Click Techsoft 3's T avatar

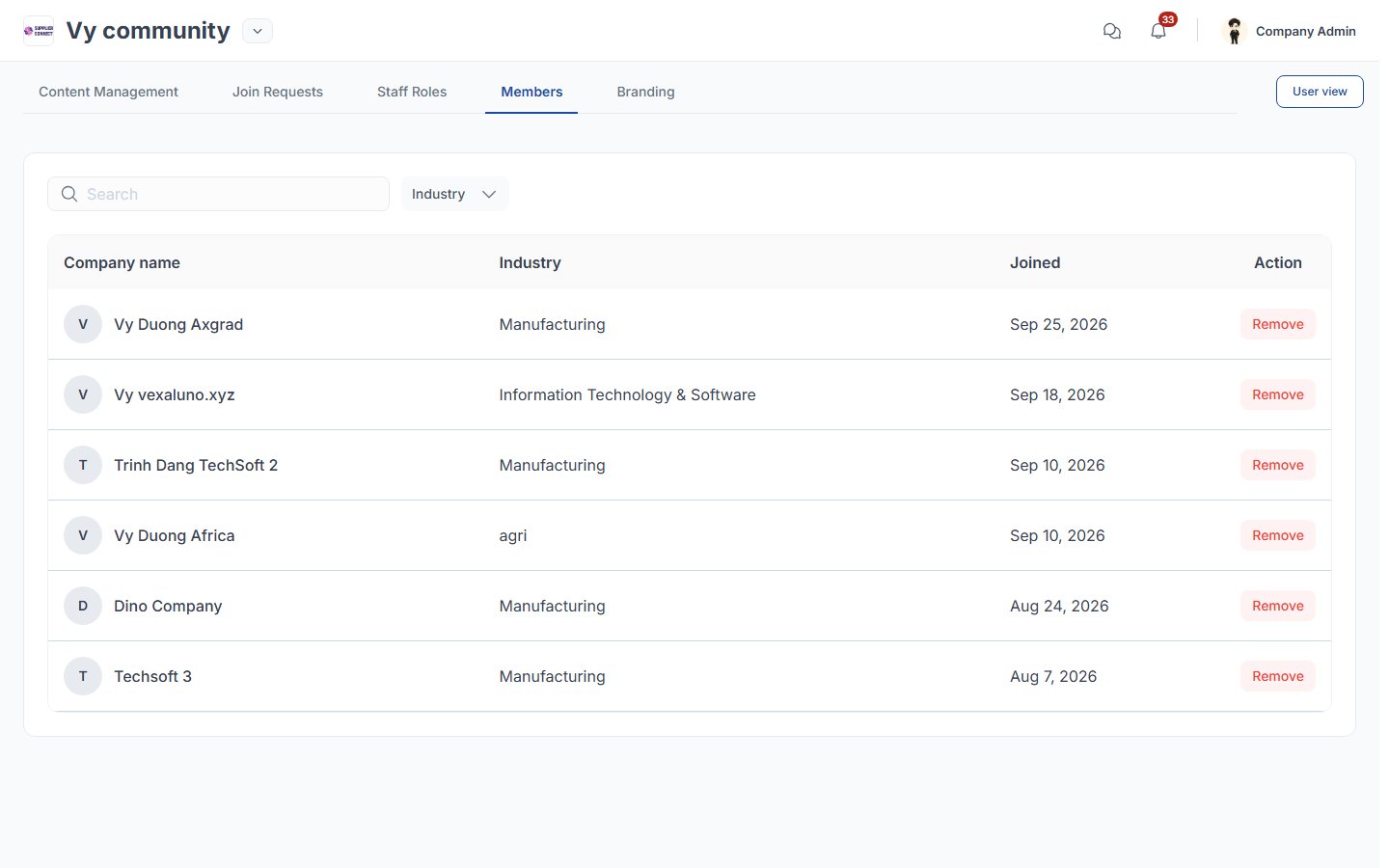[x=83, y=676]
